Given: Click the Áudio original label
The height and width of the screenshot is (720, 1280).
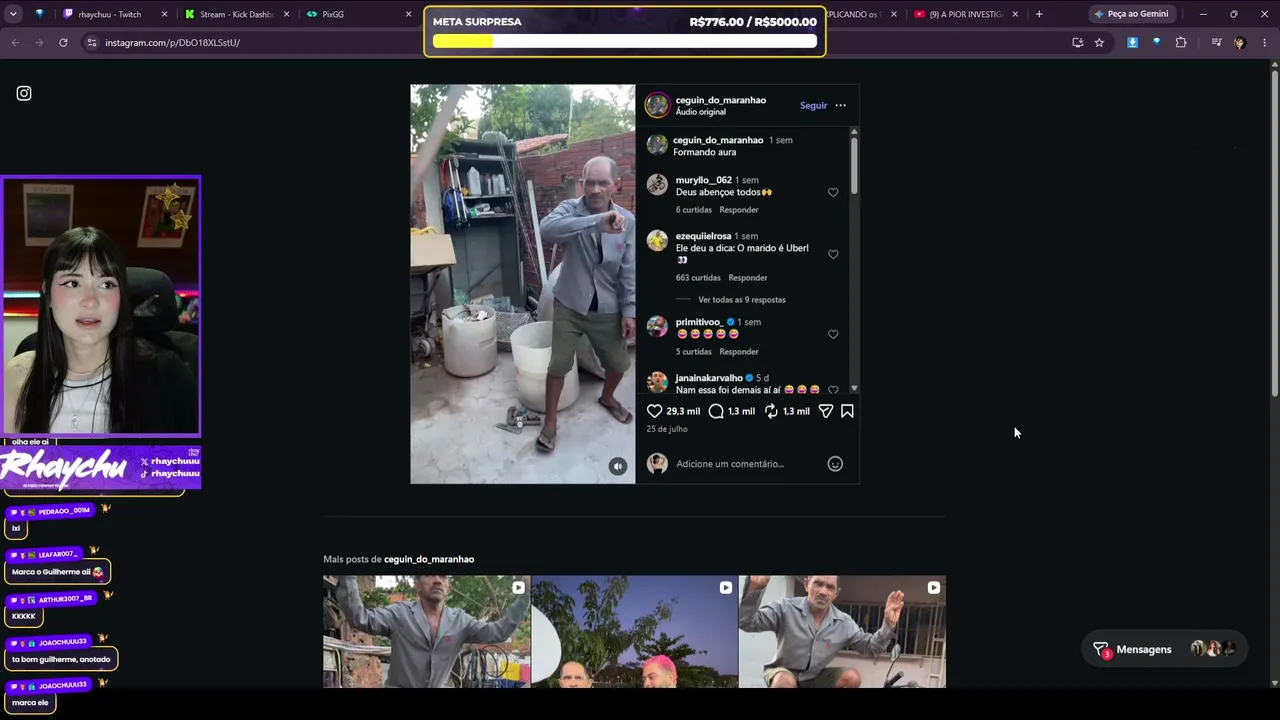Looking at the screenshot, I should 701,112.
